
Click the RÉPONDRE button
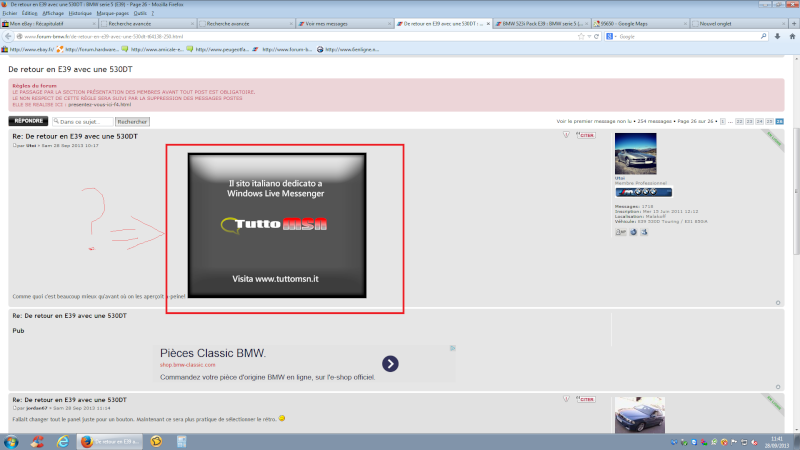[x=28, y=121]
